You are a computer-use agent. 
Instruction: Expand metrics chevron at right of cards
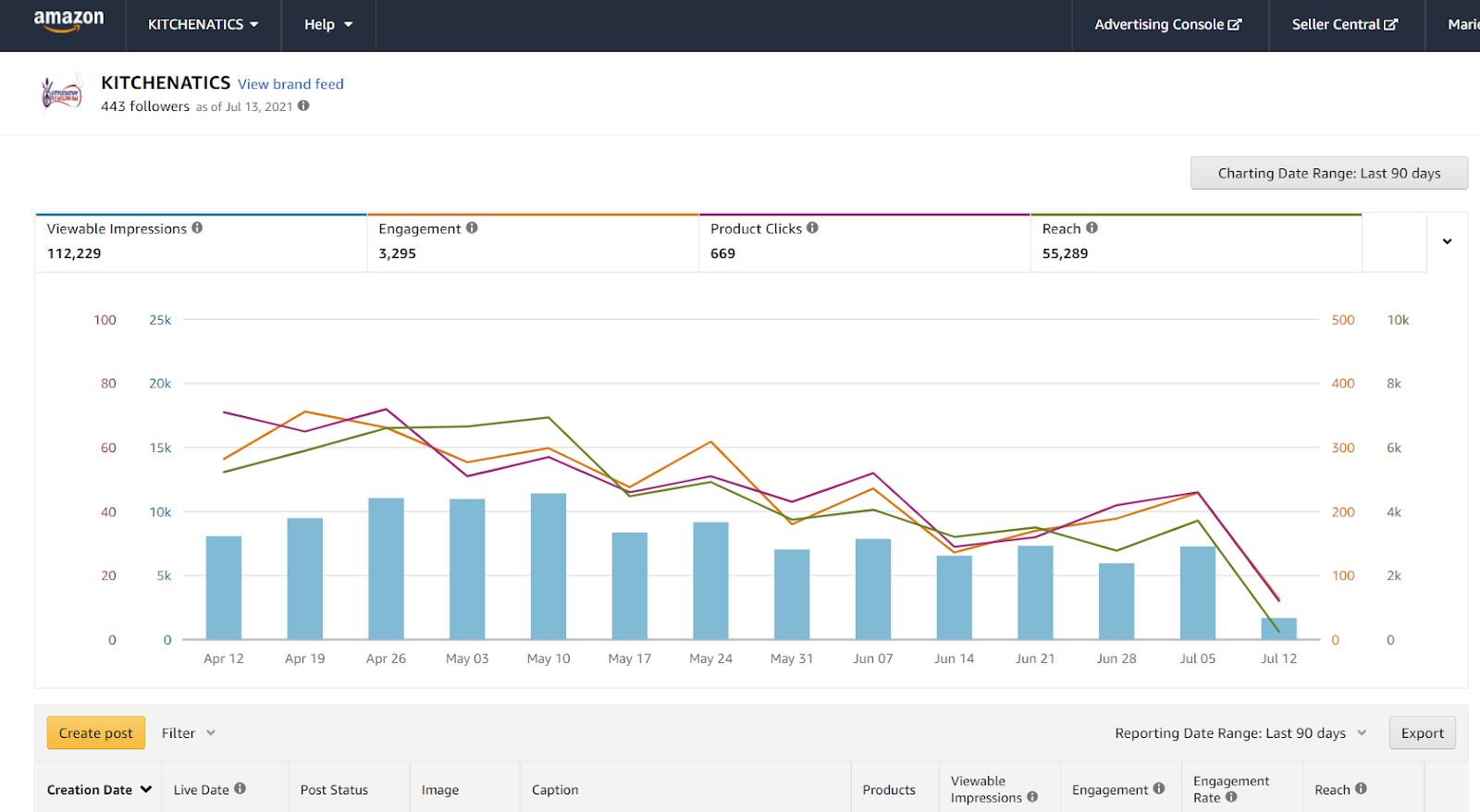(1448, 241)
